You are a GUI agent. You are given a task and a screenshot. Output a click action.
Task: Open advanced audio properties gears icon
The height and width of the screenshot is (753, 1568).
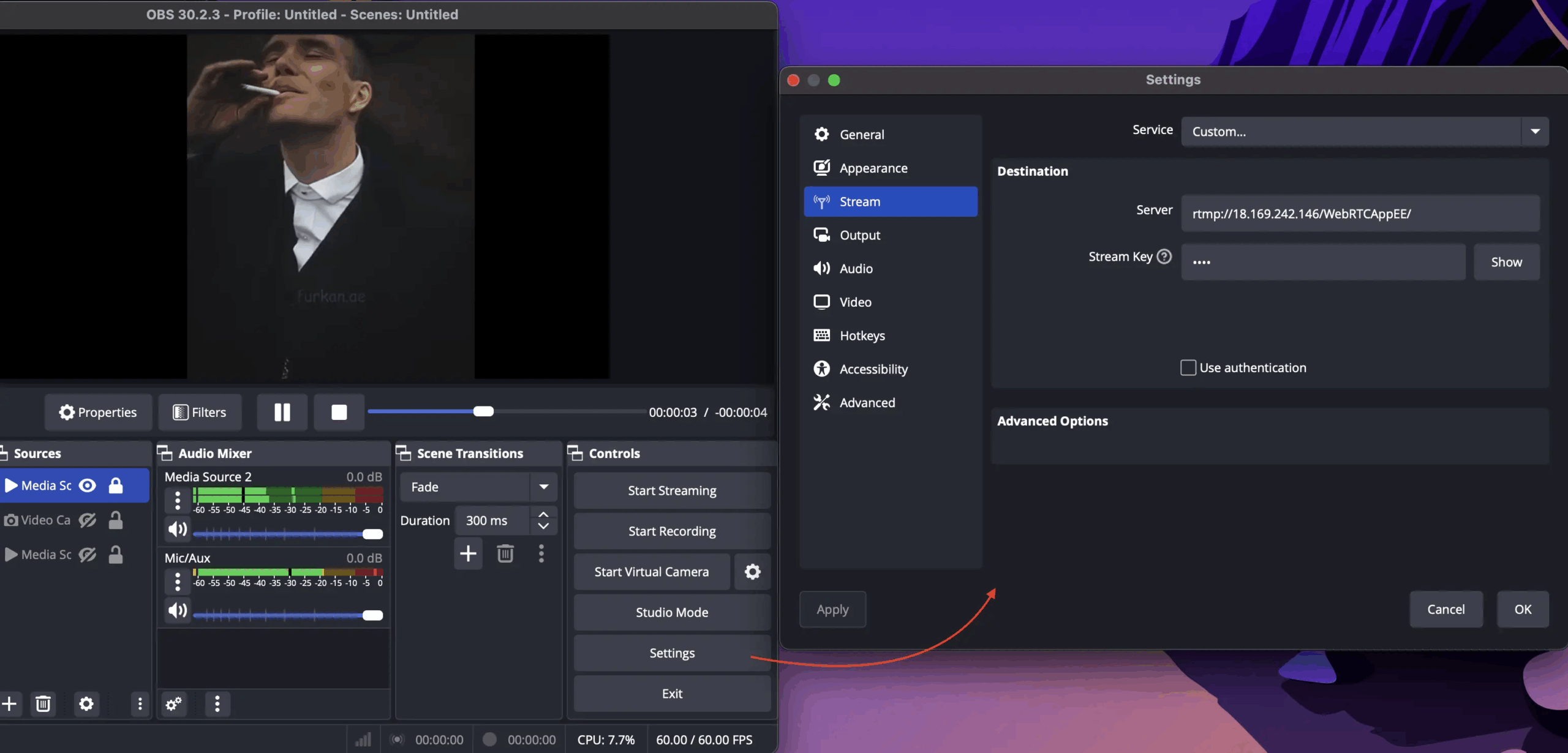(174, 703)
